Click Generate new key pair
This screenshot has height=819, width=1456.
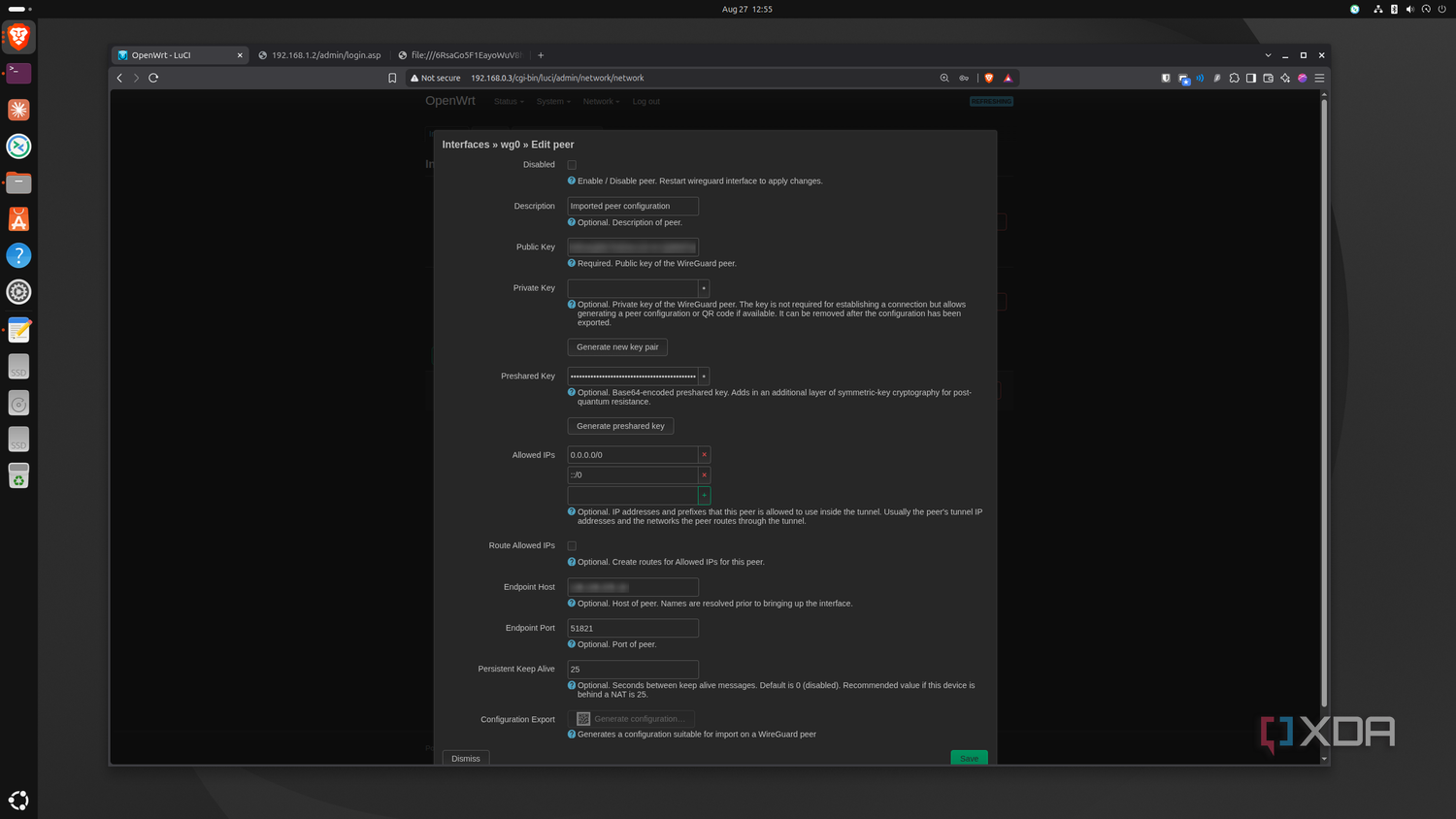pos(617,347)
